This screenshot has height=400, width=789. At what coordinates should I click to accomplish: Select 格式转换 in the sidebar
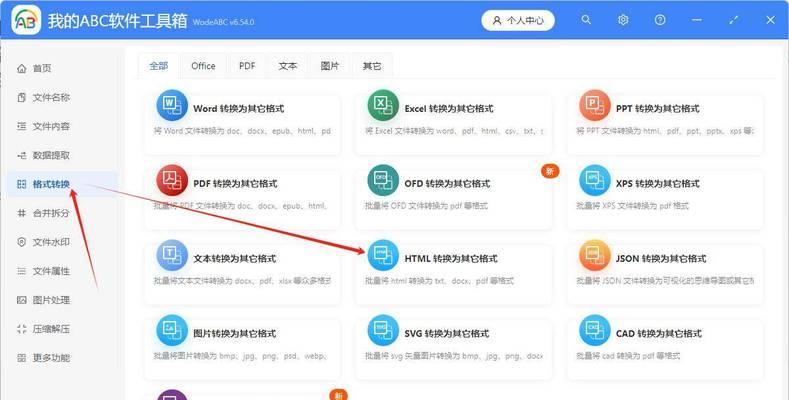(x=62, y=184)
